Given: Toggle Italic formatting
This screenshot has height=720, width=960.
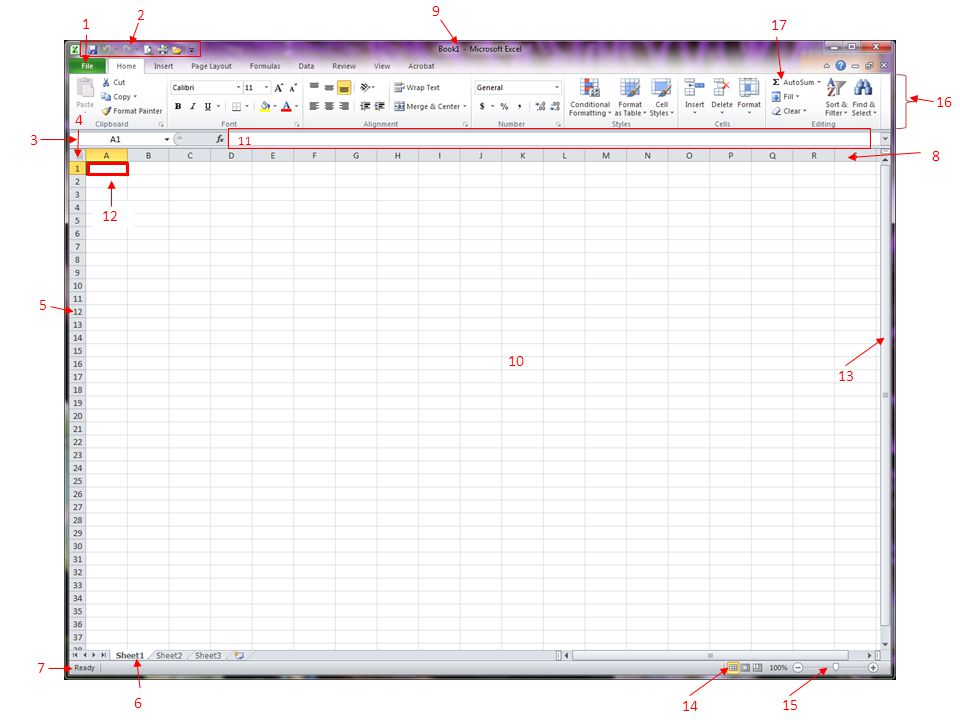Looking at the screenshot, I should click(193, 107).
